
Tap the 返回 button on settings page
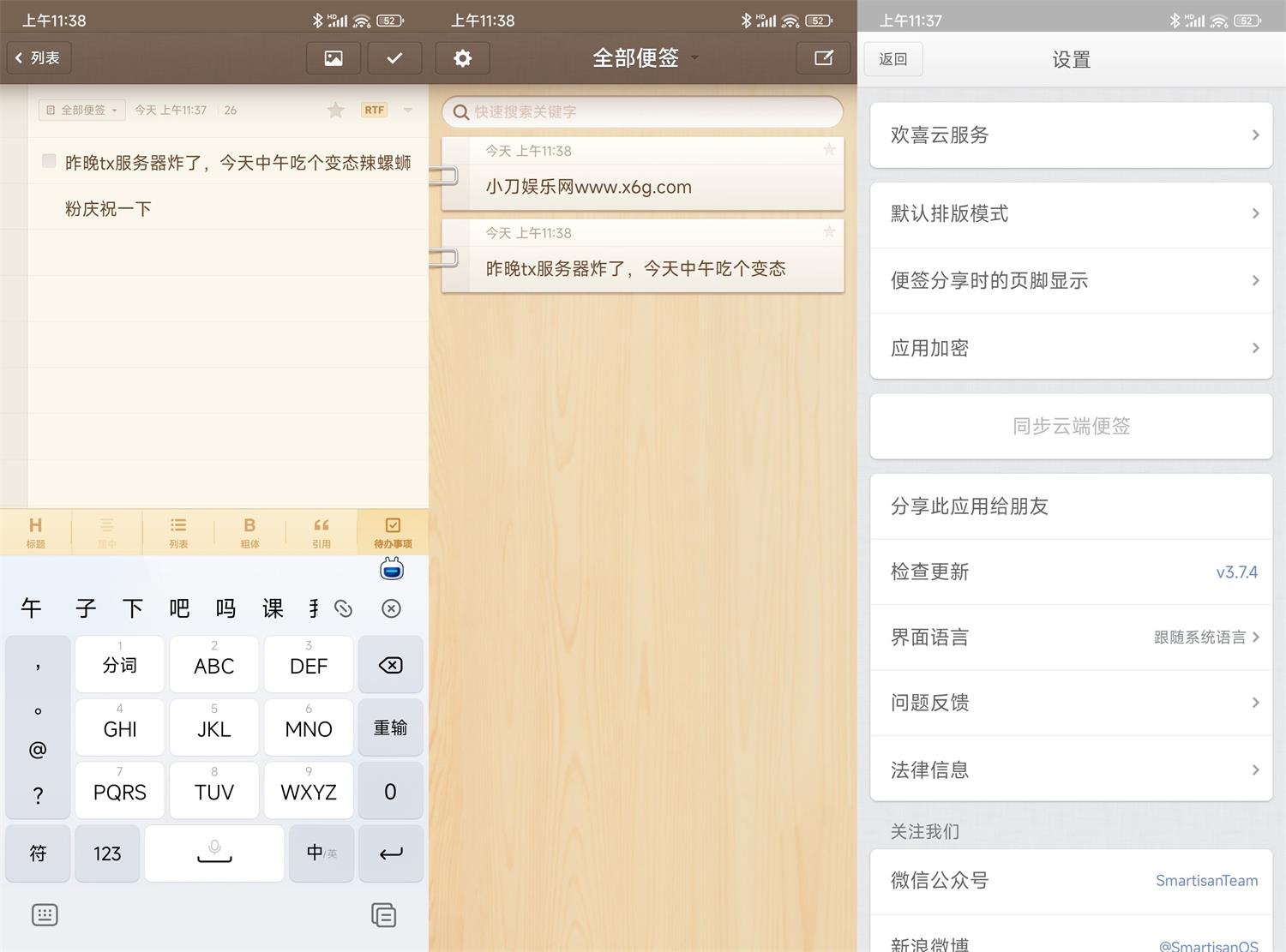click(892, 58)
